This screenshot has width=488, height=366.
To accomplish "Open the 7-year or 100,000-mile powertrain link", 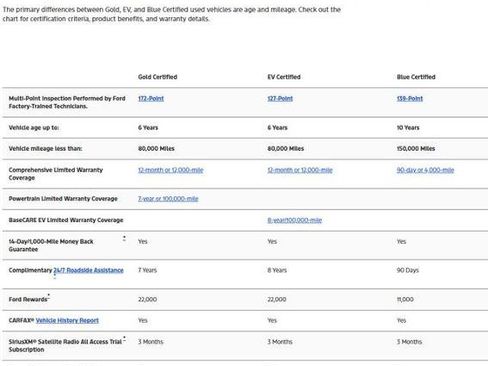I will click(168, 199).
